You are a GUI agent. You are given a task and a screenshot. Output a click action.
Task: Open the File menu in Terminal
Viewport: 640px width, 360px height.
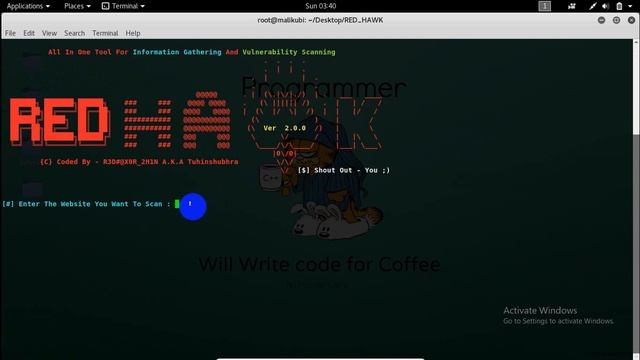10,33
